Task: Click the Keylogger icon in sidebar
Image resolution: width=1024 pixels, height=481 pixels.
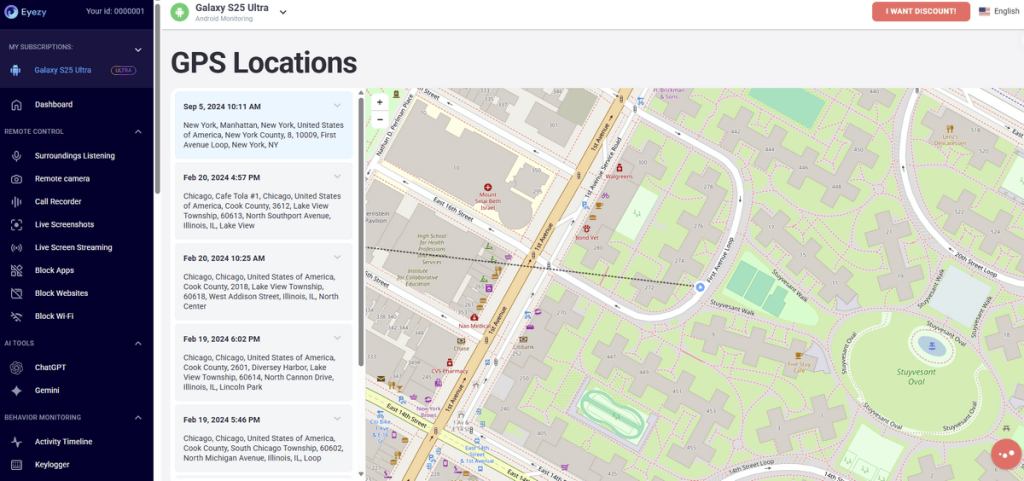Action: (16, 465)
